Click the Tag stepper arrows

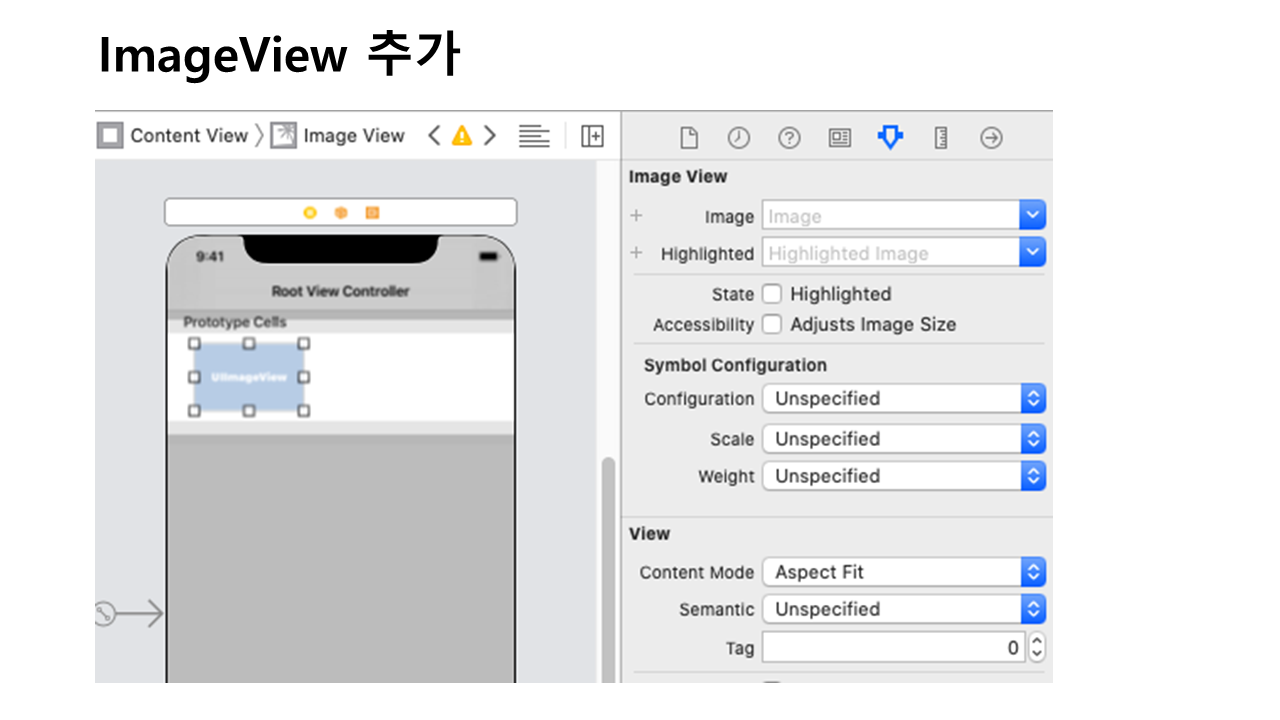pos(1037,648)
